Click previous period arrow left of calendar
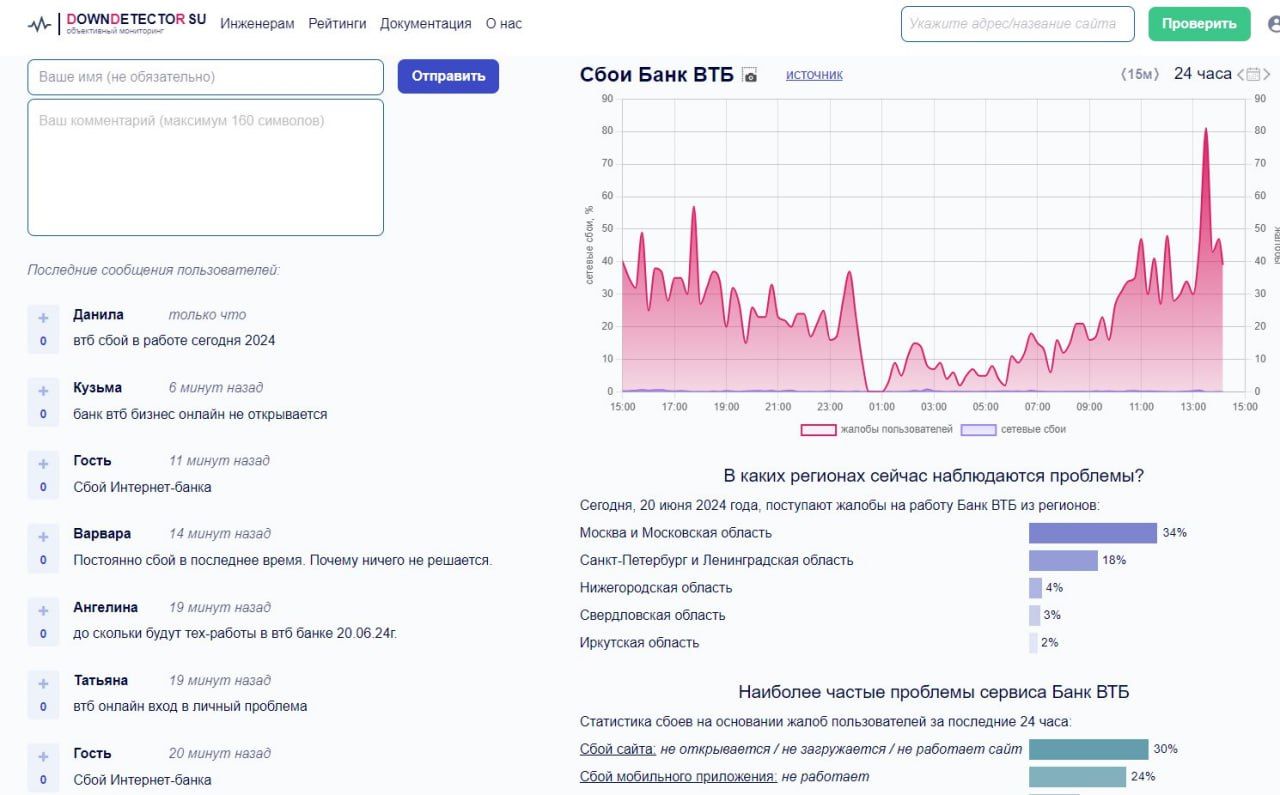This screenshot has width=1280, height=795. click(x=1241, y=74)
